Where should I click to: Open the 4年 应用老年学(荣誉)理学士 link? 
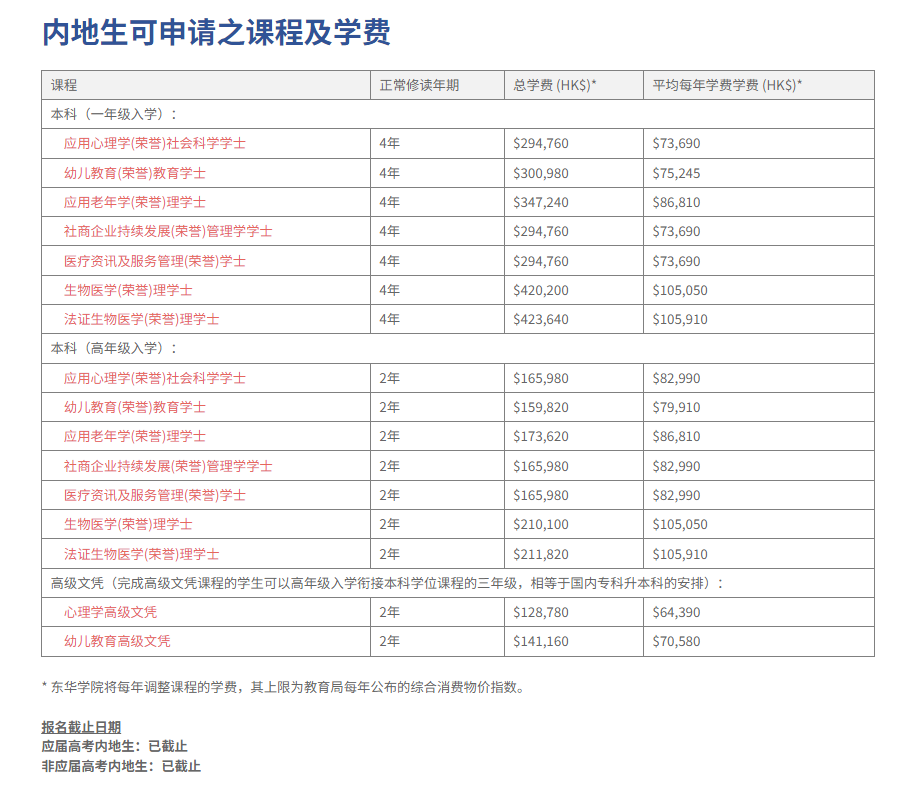click(x=134, y=203)
